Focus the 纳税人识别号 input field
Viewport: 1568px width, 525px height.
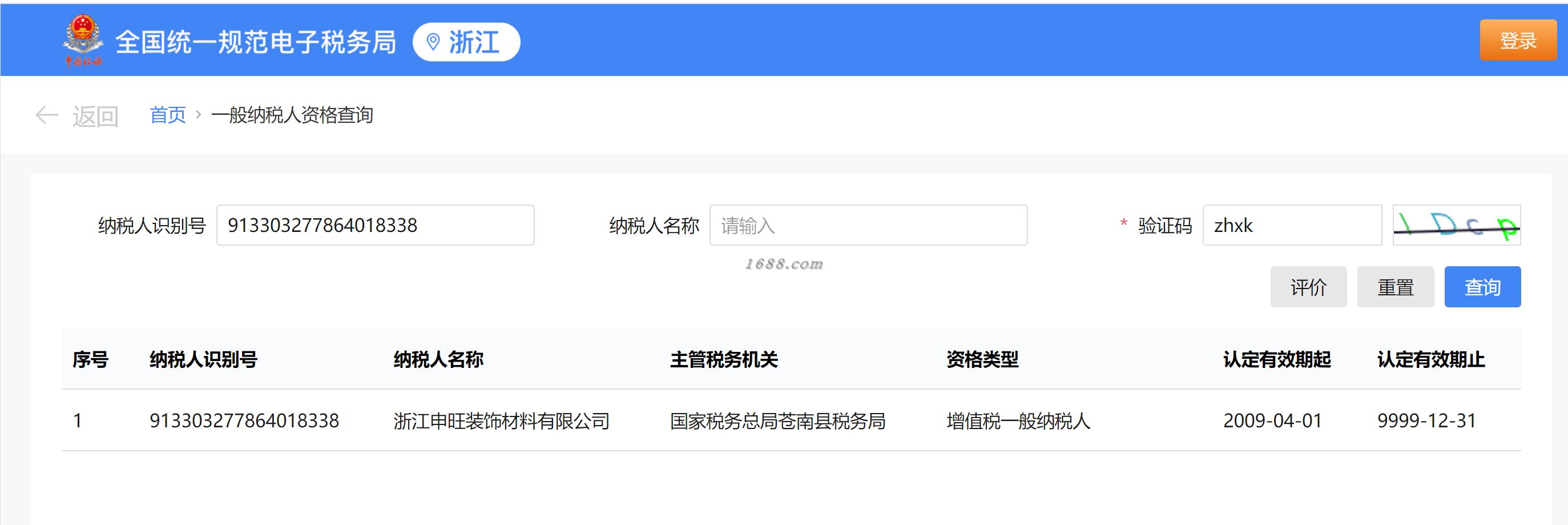click(x=376, y=225)
